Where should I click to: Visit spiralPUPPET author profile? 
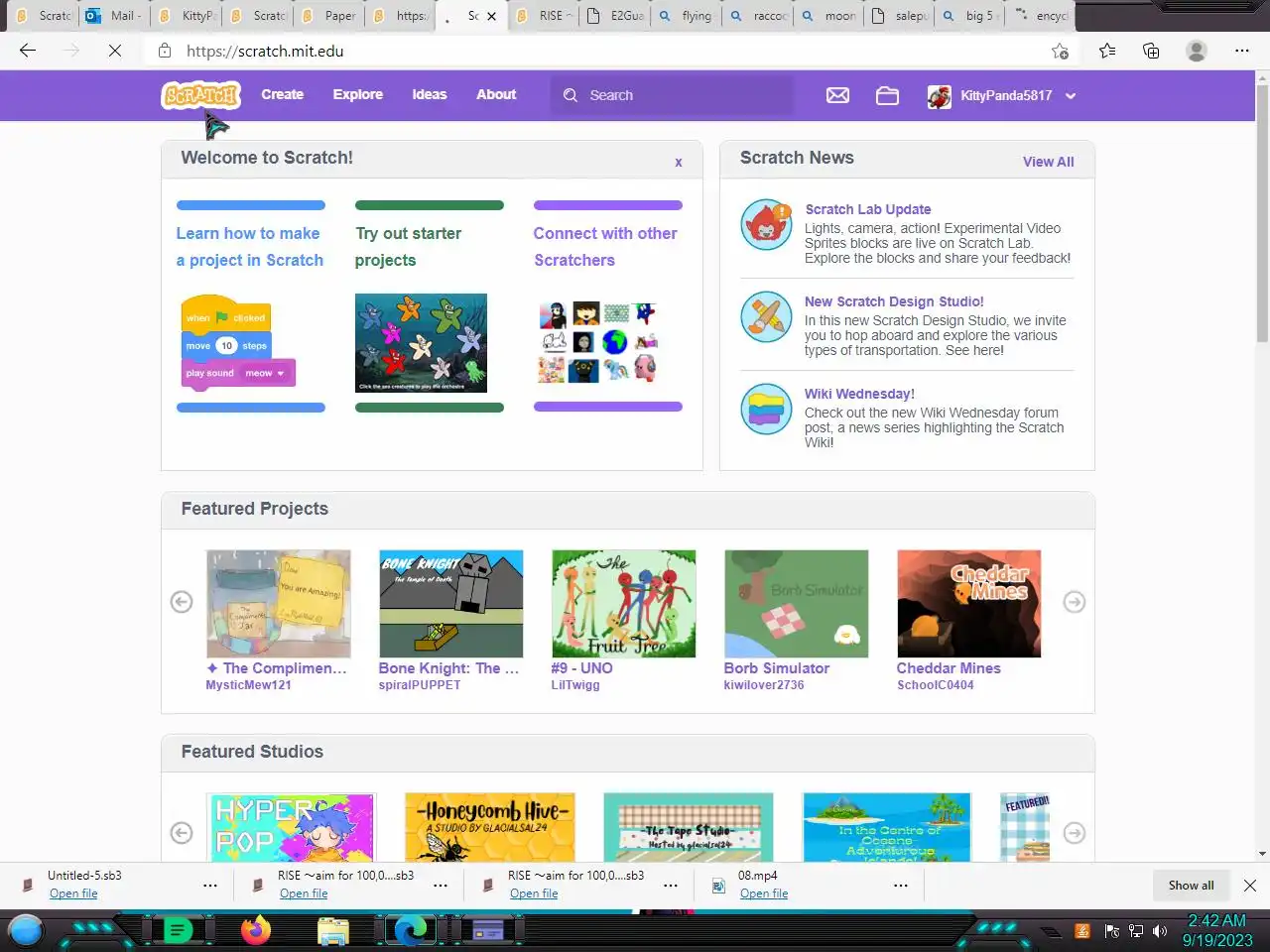[x=420, y=685]
